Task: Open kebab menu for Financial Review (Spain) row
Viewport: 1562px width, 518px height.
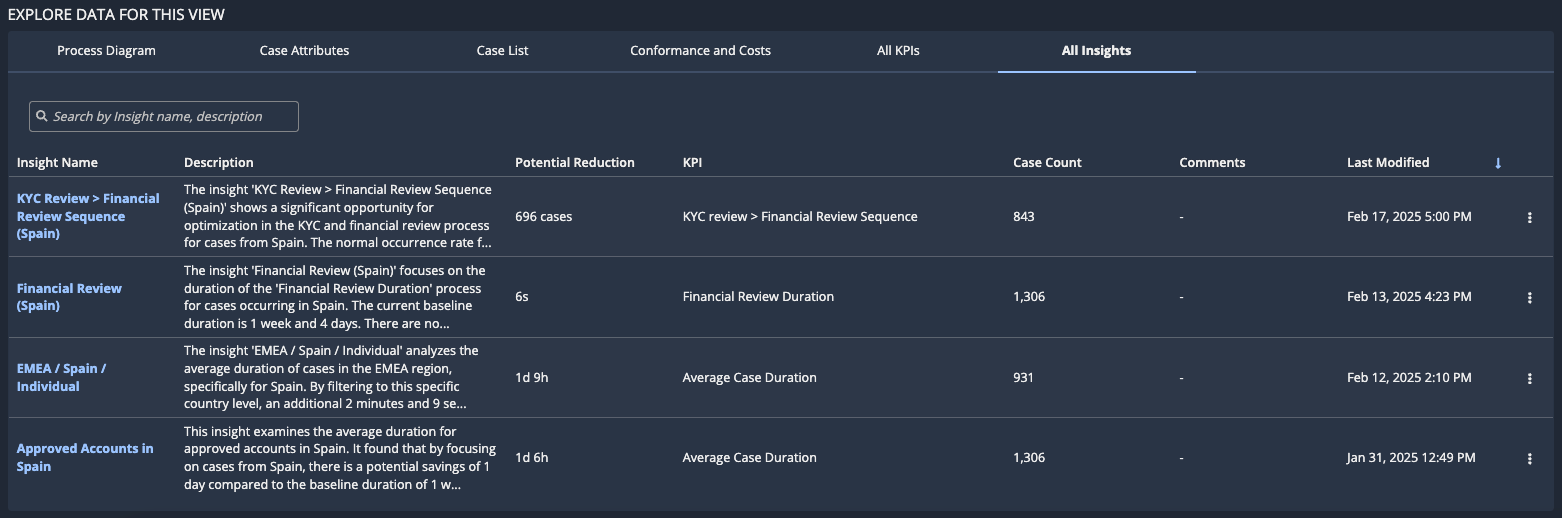Action: pos(1529,297)
